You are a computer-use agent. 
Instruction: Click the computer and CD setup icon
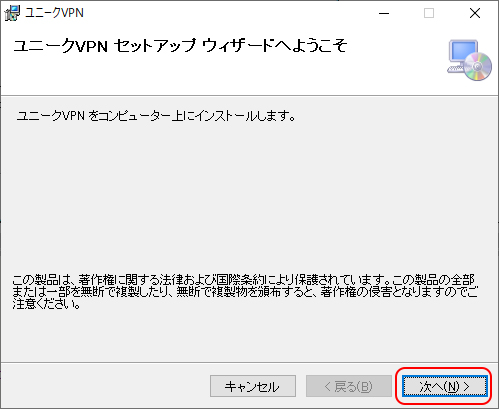pyautogui.click(x=469, y=60)
